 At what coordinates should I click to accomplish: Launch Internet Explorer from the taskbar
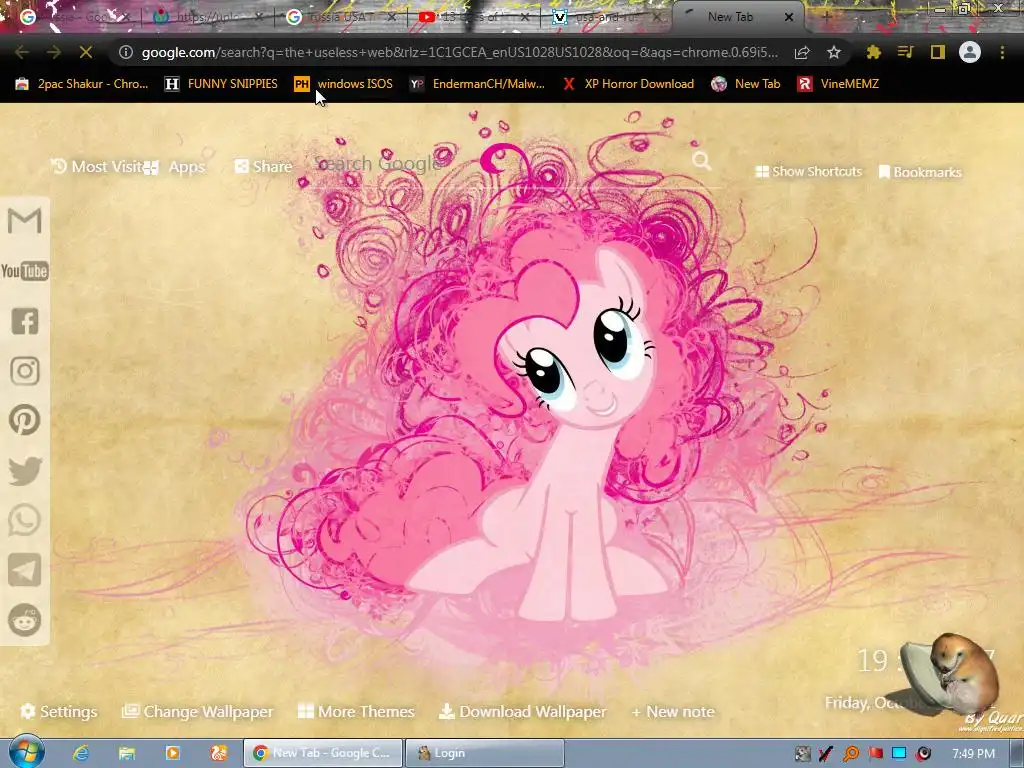coord(81,753)
